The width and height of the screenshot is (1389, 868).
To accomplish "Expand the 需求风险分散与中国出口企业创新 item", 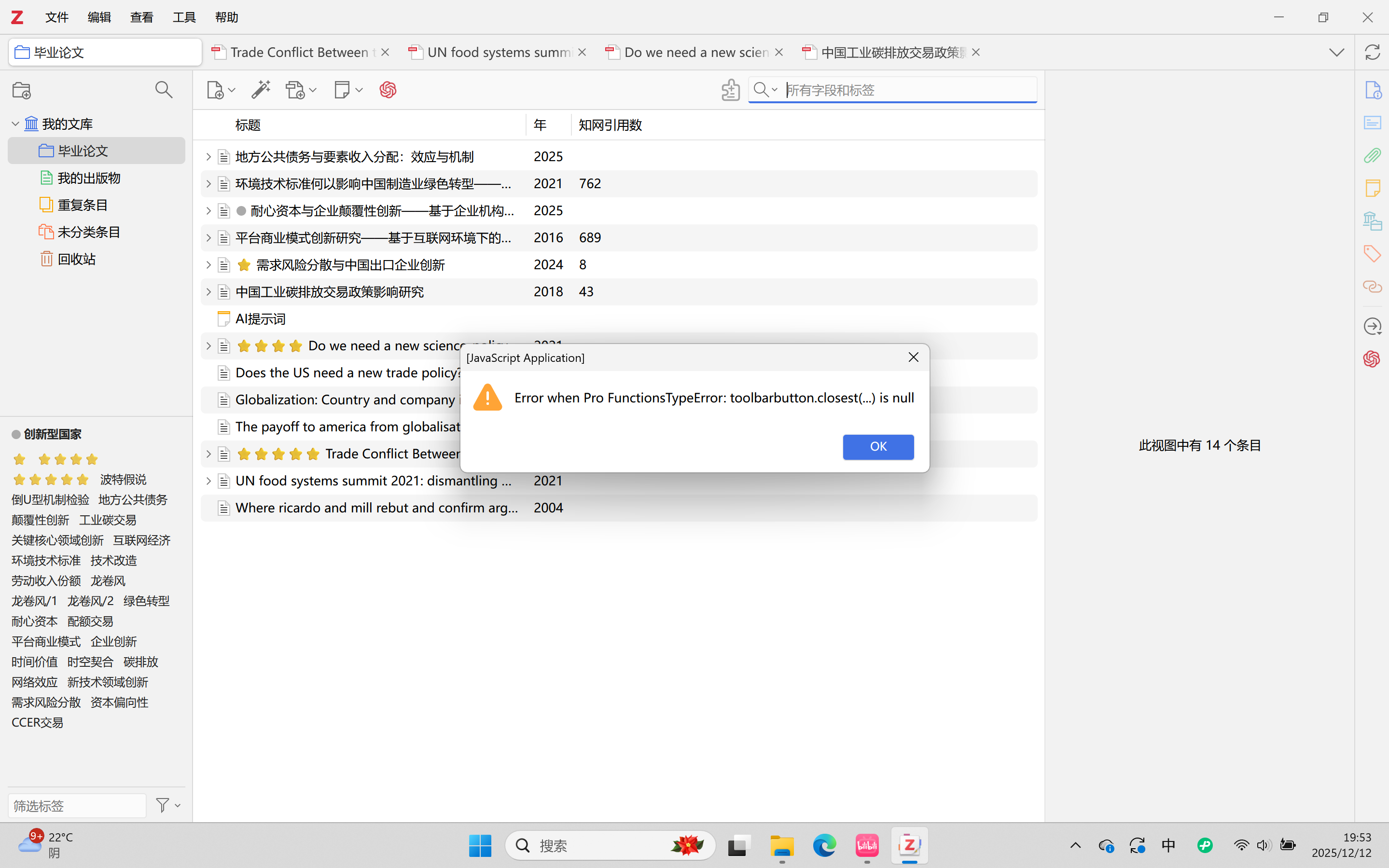I will coord(208,265).
